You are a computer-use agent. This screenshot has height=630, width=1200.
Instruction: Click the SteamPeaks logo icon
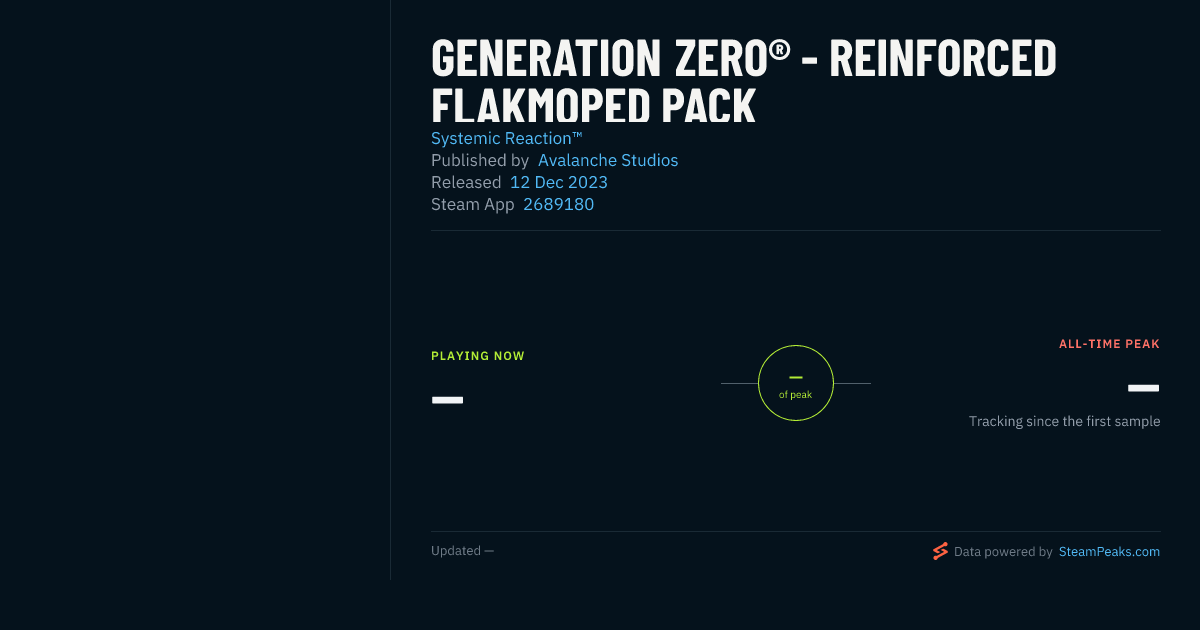(940, 551)
